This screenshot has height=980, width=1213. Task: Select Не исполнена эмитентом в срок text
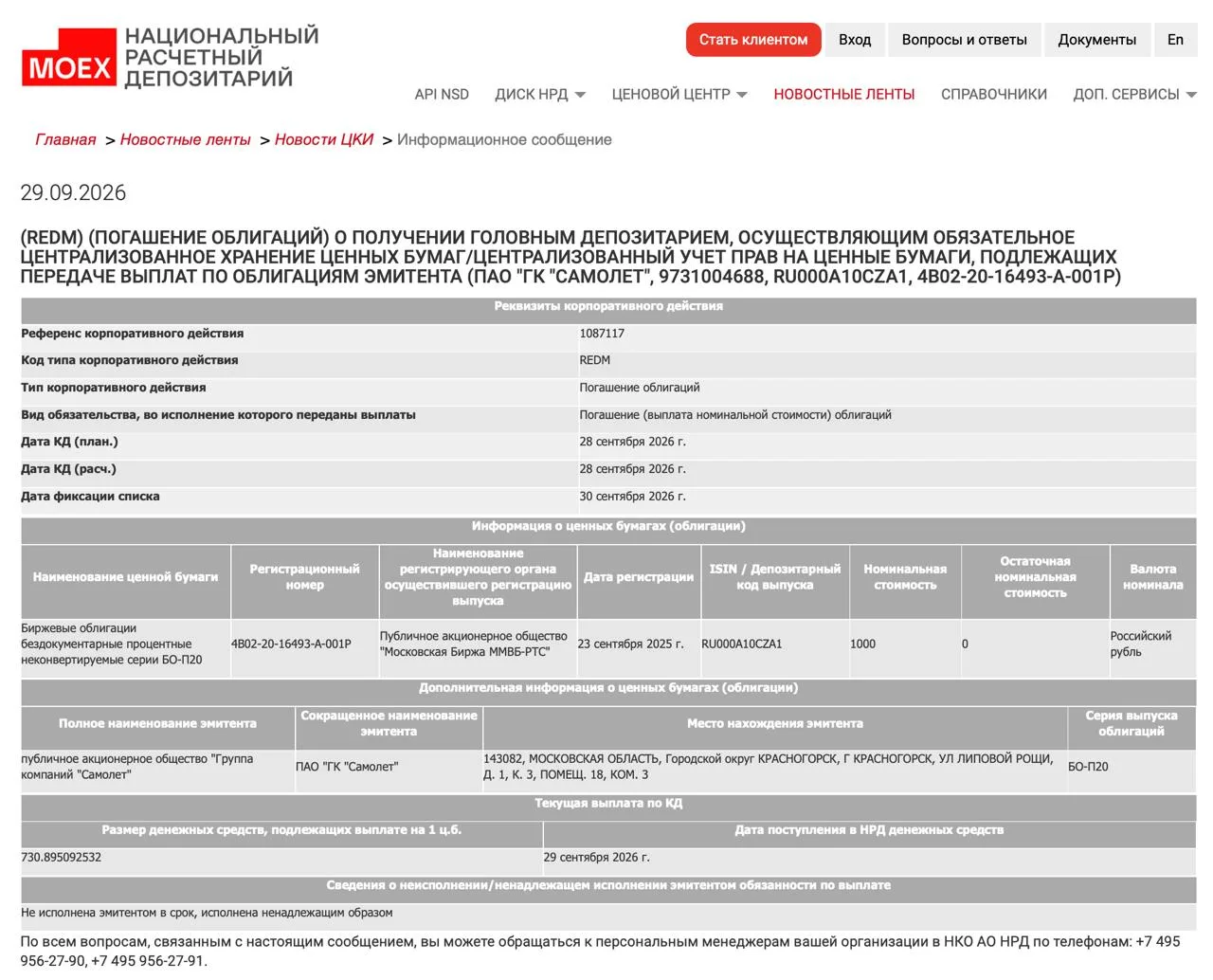tap(207, 913)
